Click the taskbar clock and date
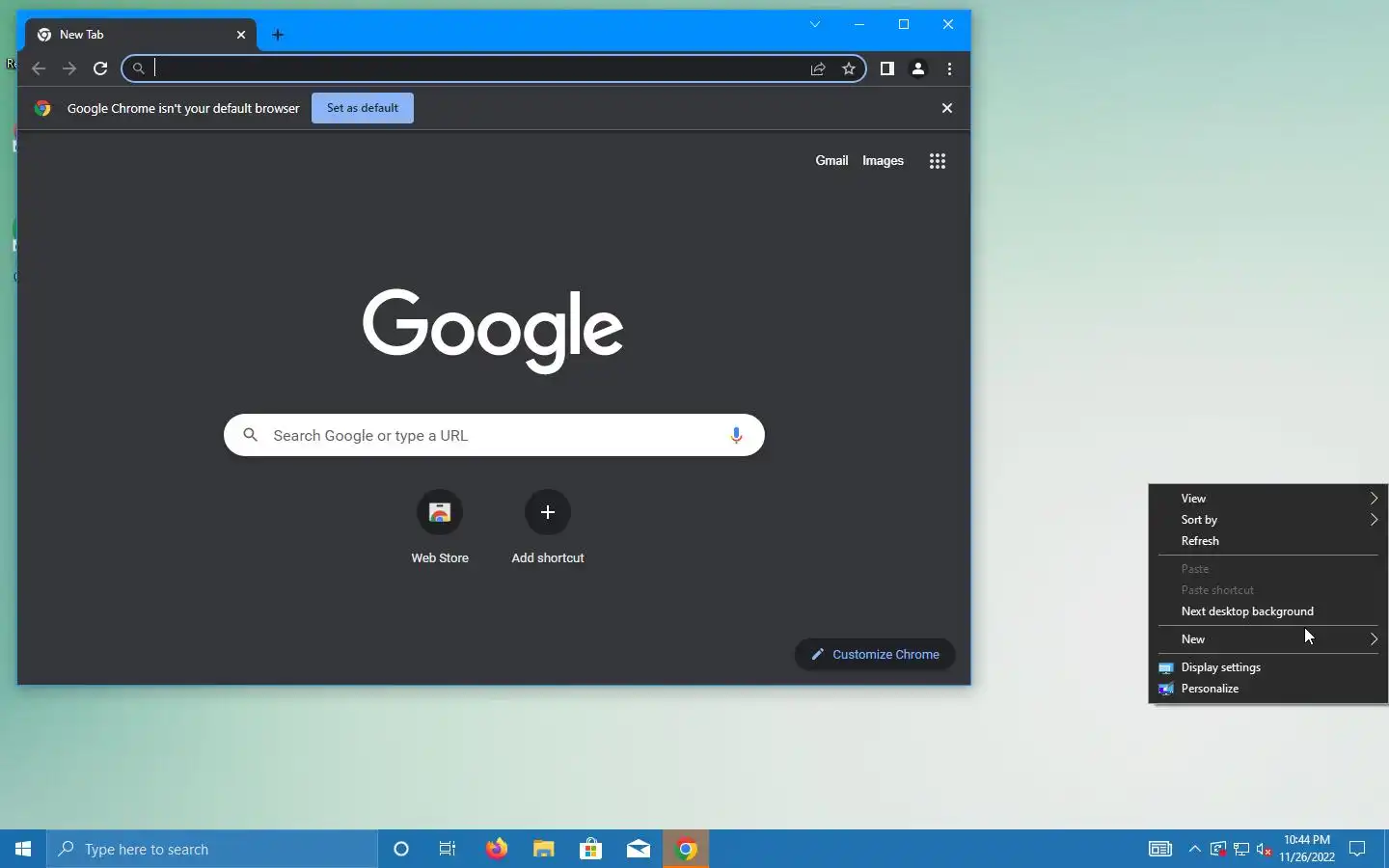The image size is (1389, 868). (1307, 849)
